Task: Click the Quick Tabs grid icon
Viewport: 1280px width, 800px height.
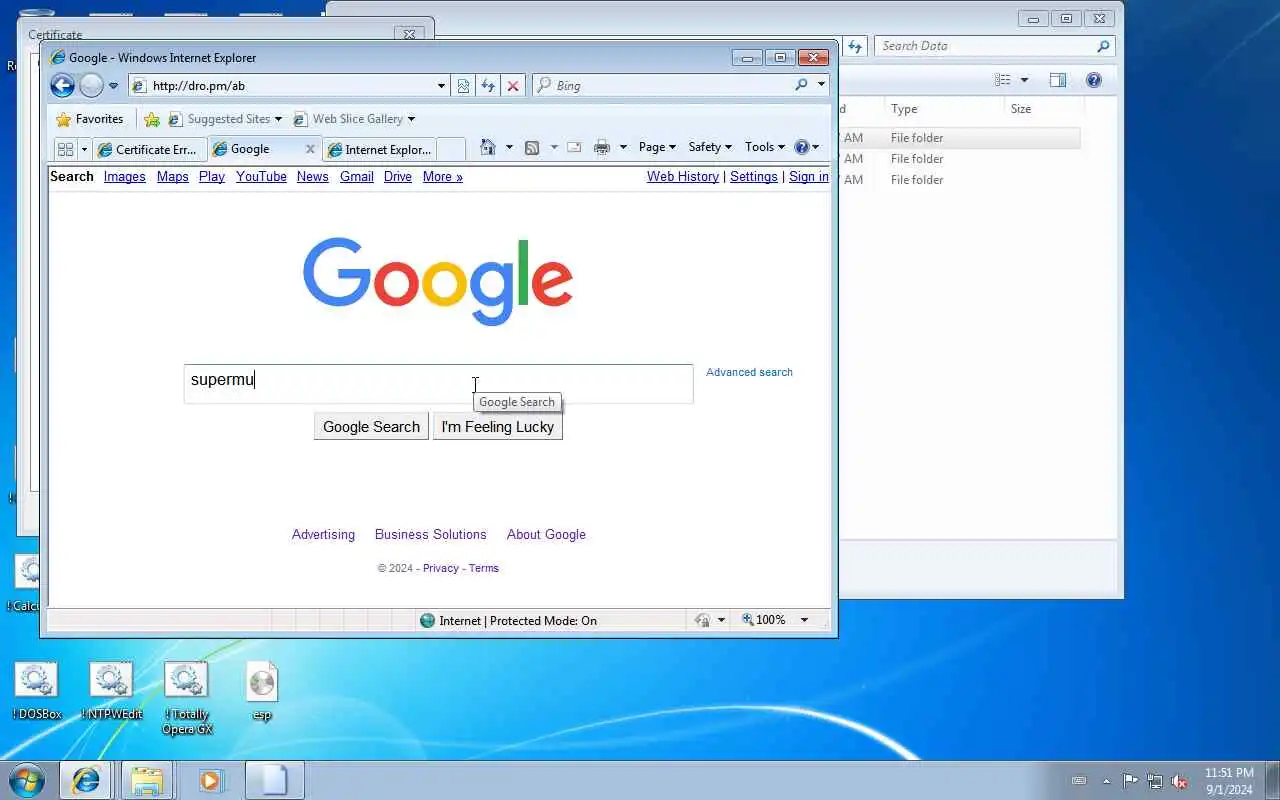Action: coord(66,149)
